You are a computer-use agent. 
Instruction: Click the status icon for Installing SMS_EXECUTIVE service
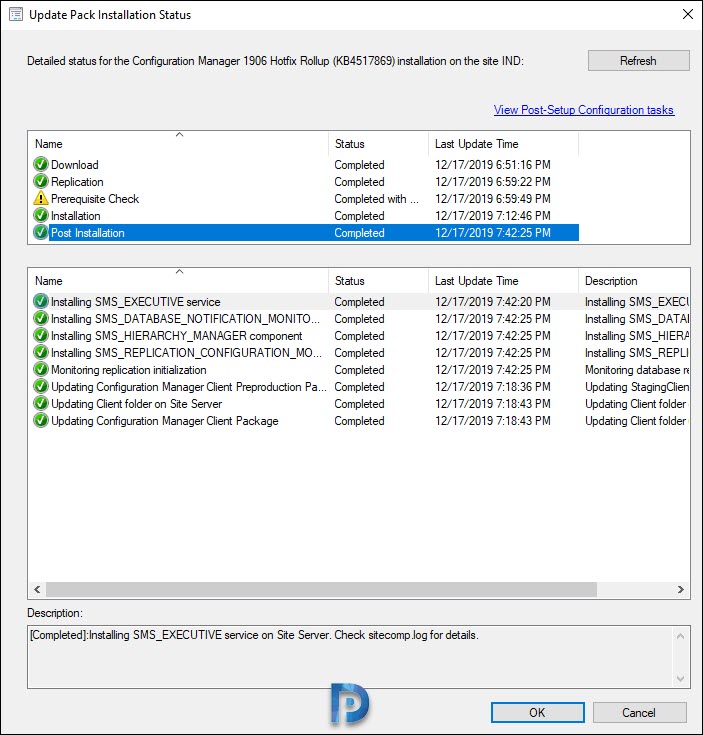point(41,301)
